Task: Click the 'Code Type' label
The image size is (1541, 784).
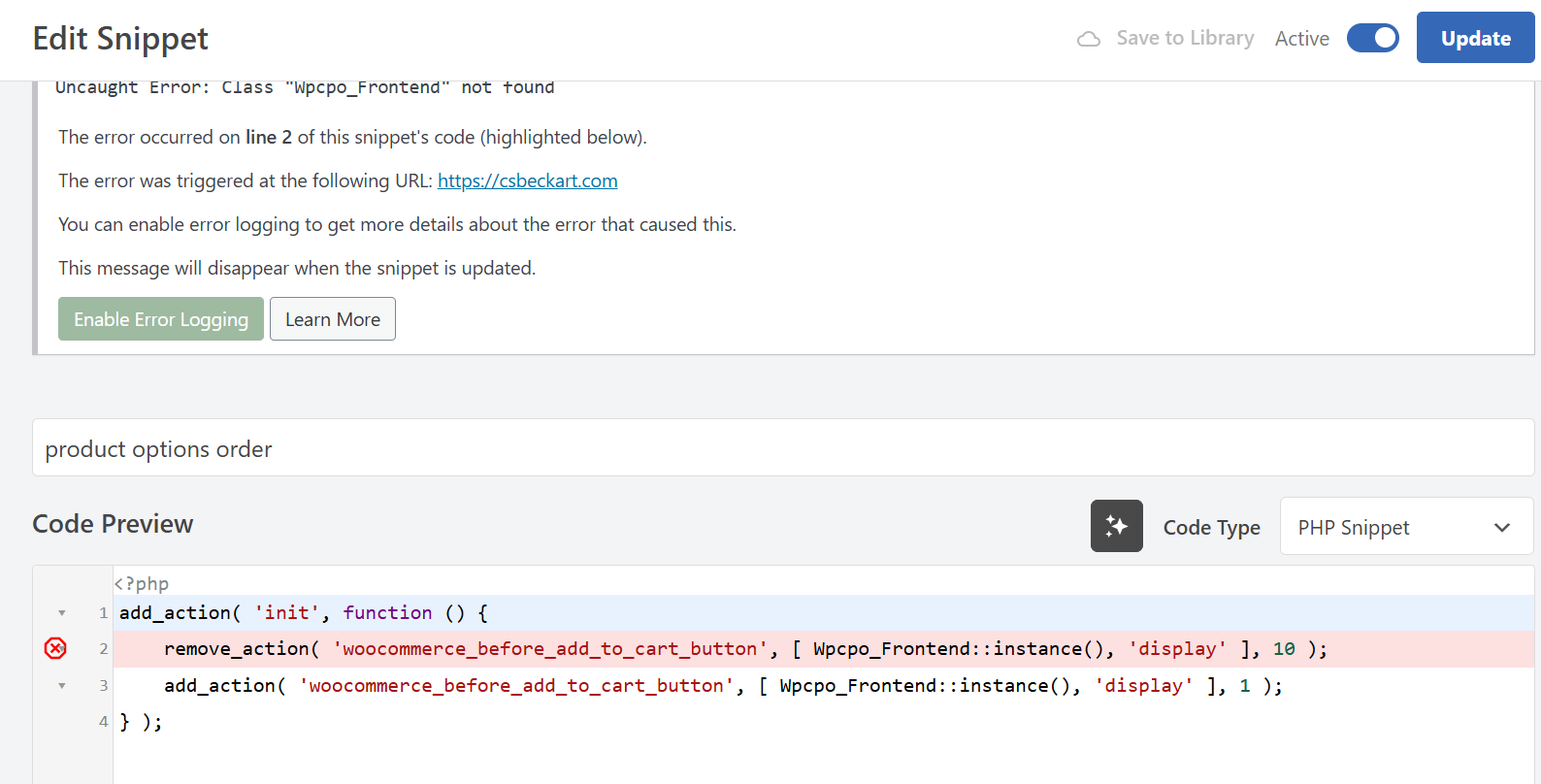Action: pyautogui.click(x=1211, y=528)
